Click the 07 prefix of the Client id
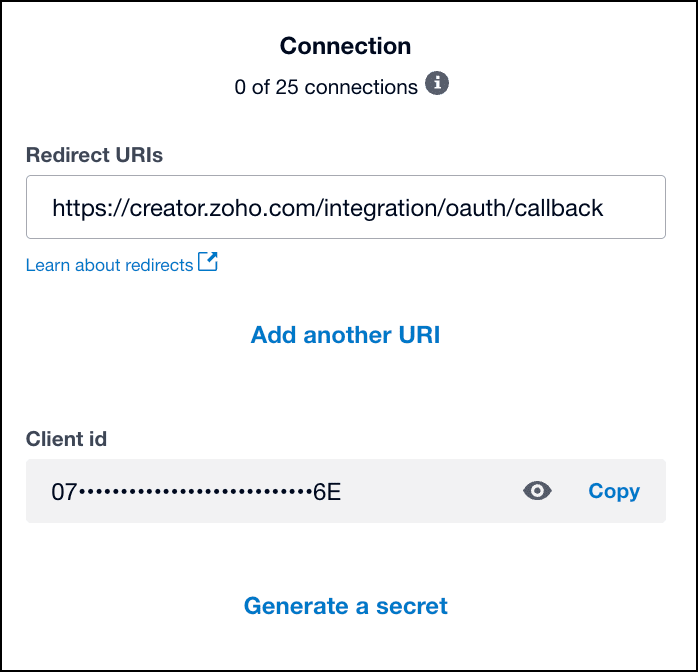Viewport: 698px width, 672px height. click(64, 492)
